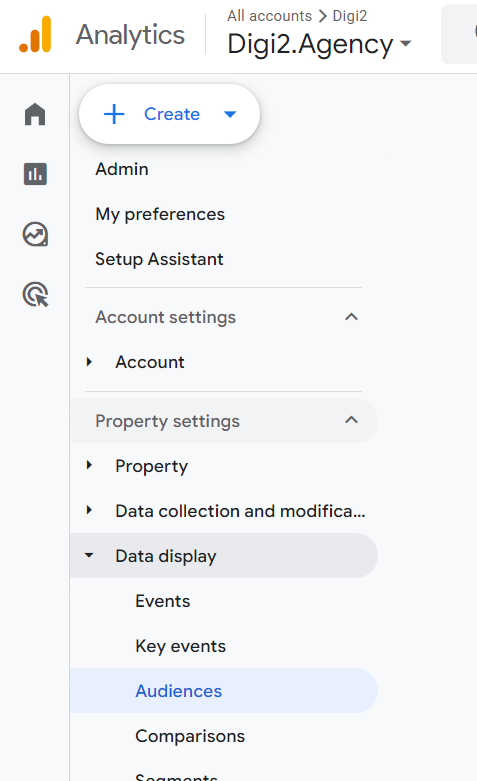The width and height of the screenshot is (477, 781).
Task: Collapse the Account settings section chevron
Action: [352, 317]
